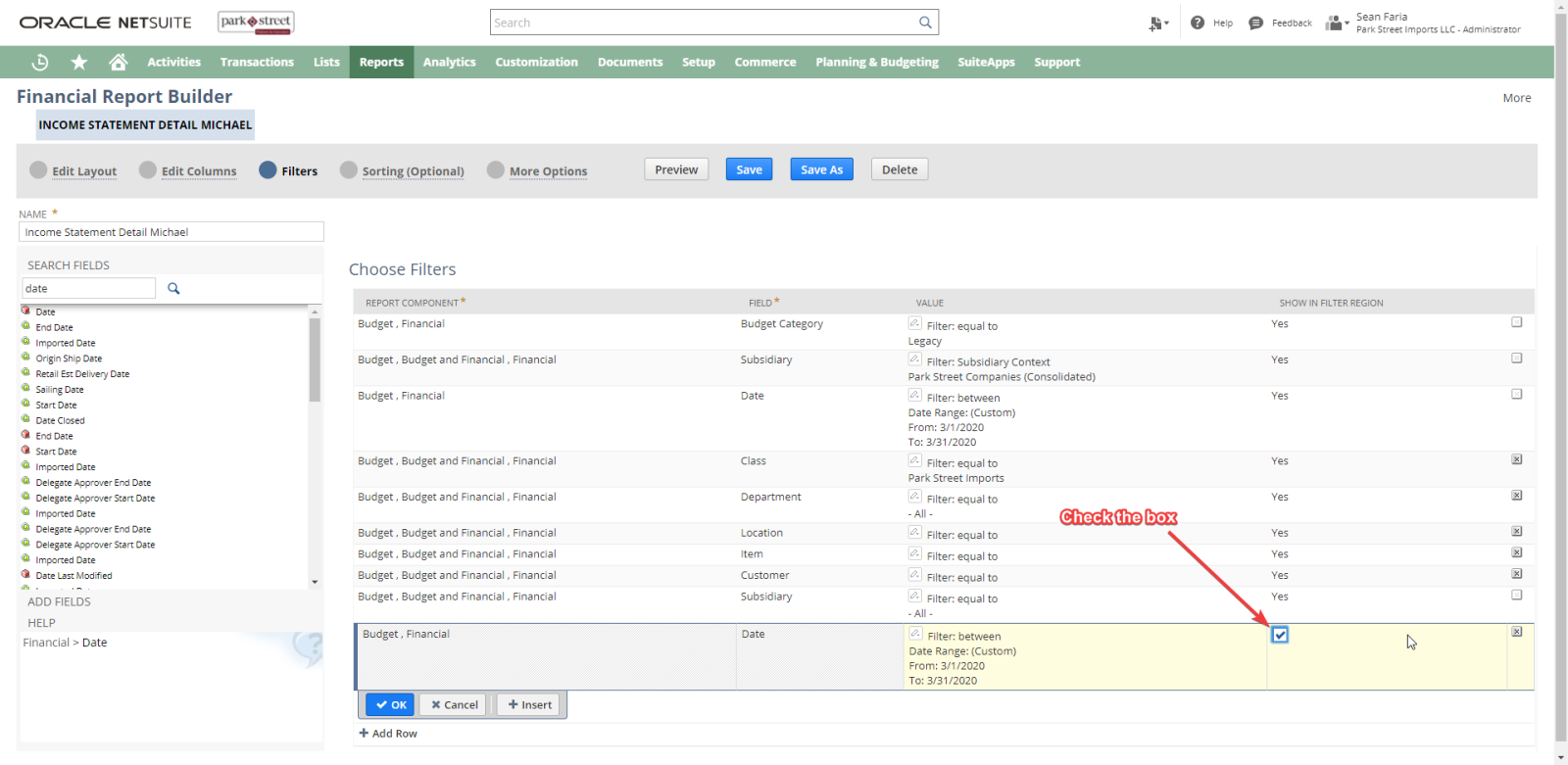This screenshot has height=765, width=1568.
Task: Confirm the row with OK
Action: point(391,704)
